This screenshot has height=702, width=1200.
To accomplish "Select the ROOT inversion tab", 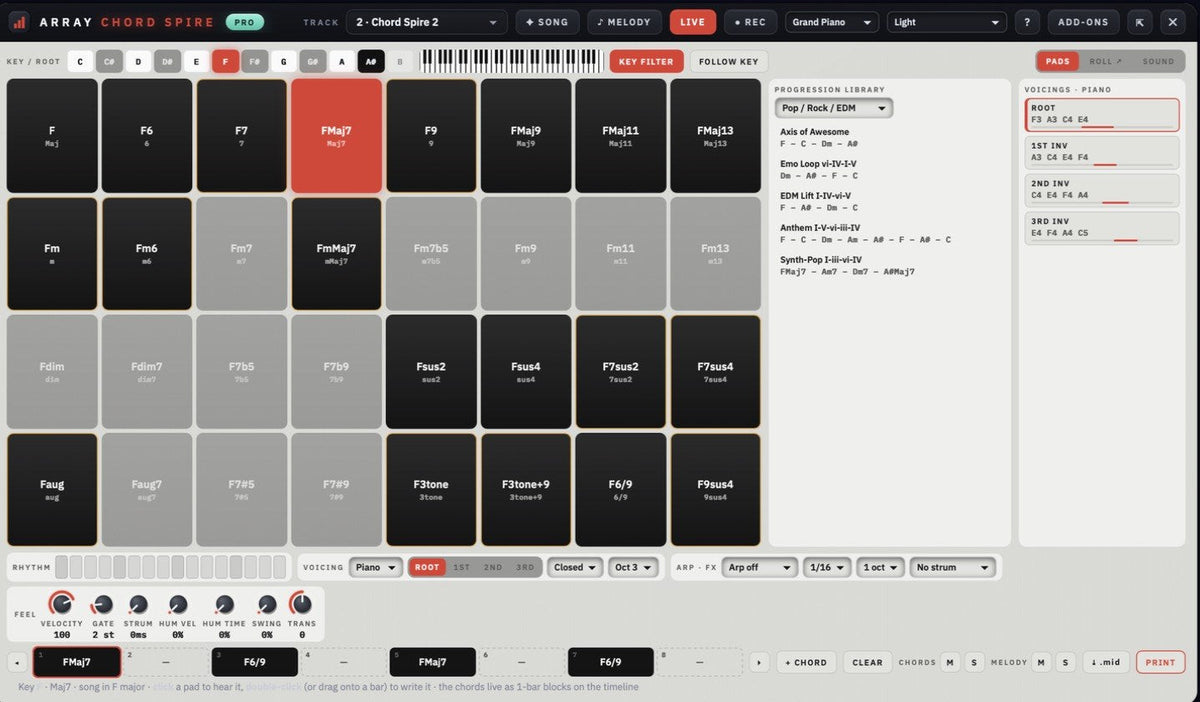I will coord(427,567).
